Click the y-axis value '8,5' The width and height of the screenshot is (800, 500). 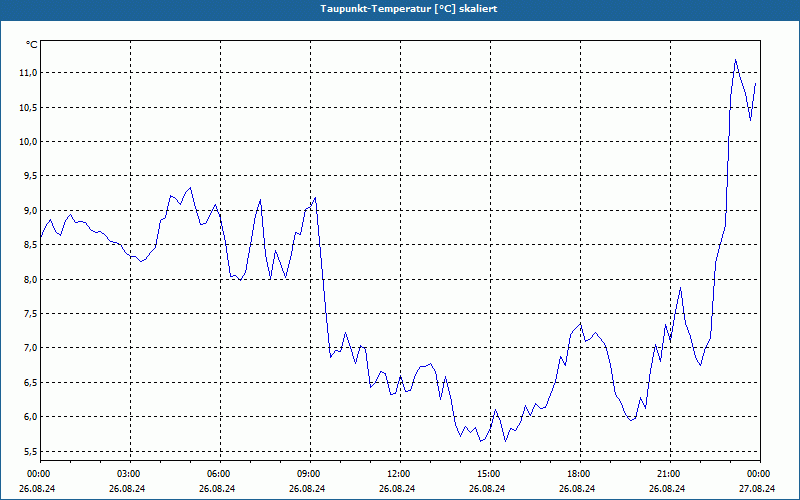pos(31,245)
